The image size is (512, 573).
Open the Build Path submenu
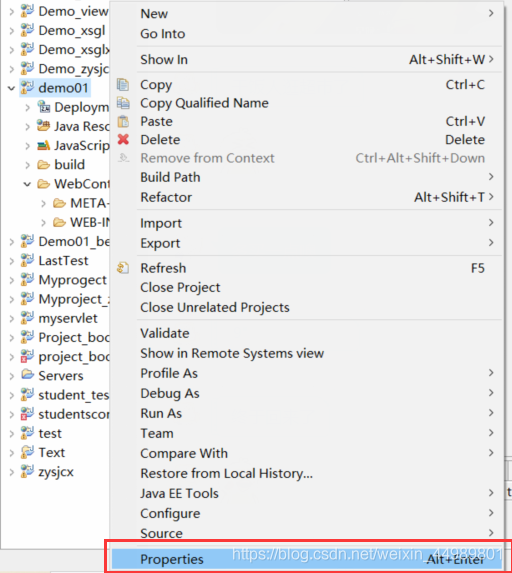click(307, 177)
